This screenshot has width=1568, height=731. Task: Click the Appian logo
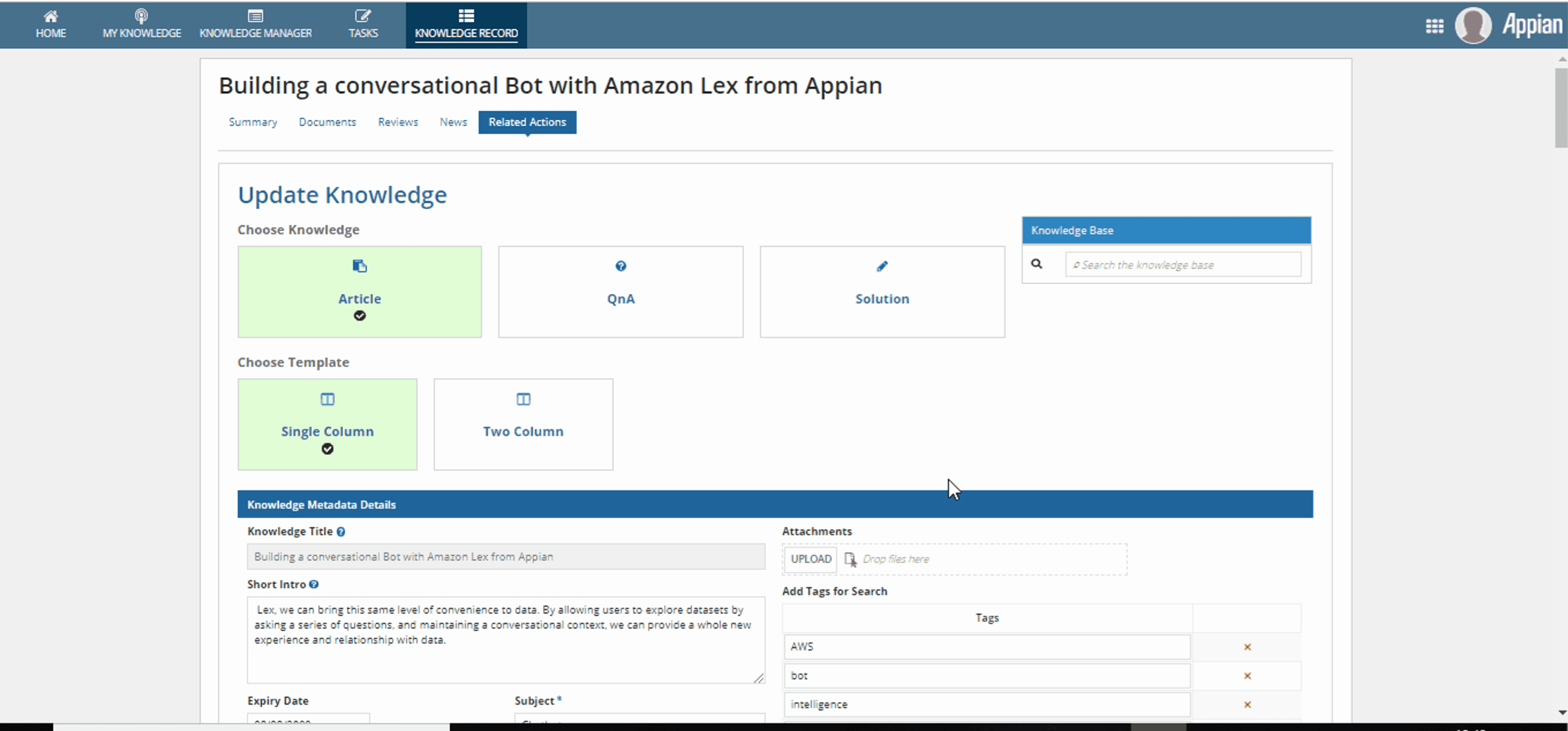1533,25
